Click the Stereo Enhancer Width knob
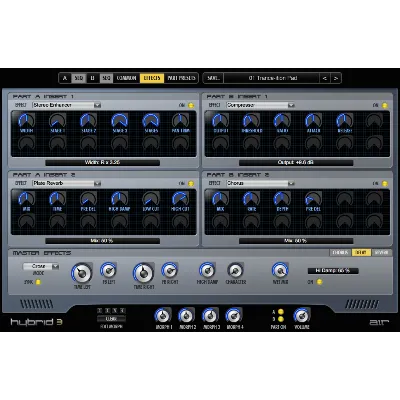Viewport: 400px width, 400px height. (x=26, y=121)
